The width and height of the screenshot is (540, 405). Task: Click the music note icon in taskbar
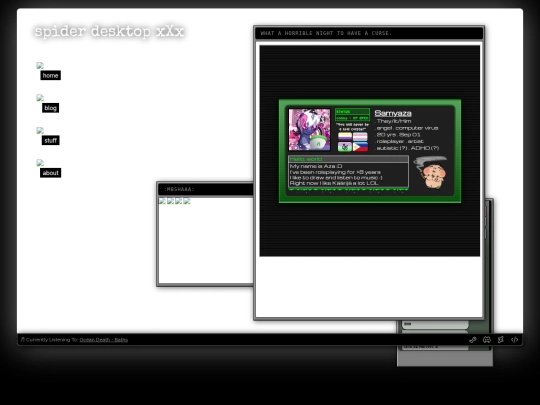coord(23,340)
